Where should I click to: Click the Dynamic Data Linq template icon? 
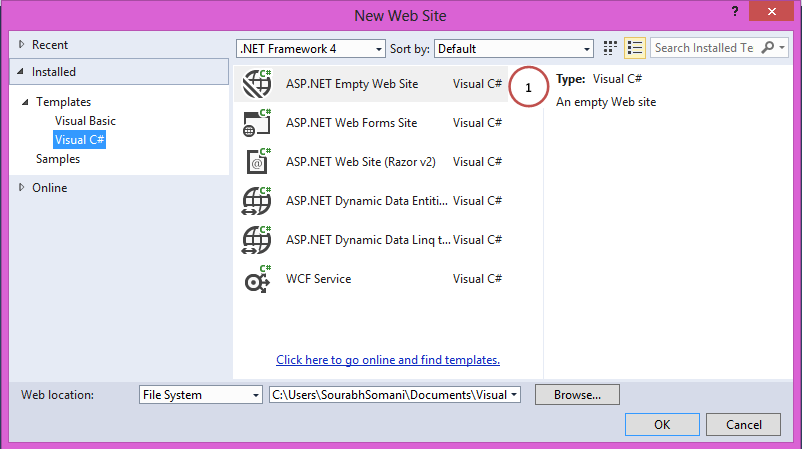(x=257, y=240)
